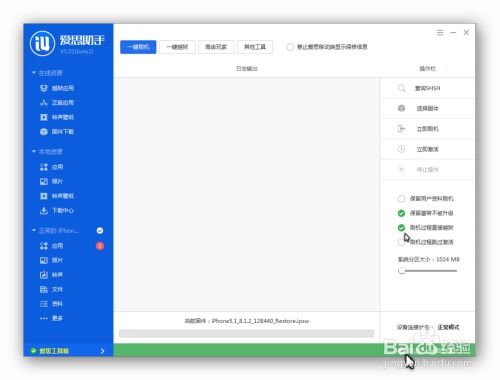Collapse 本地资源 section in sidebar
Image resolution: width=500 pixels, height=380 pixels.
click(x=34, y=152)
